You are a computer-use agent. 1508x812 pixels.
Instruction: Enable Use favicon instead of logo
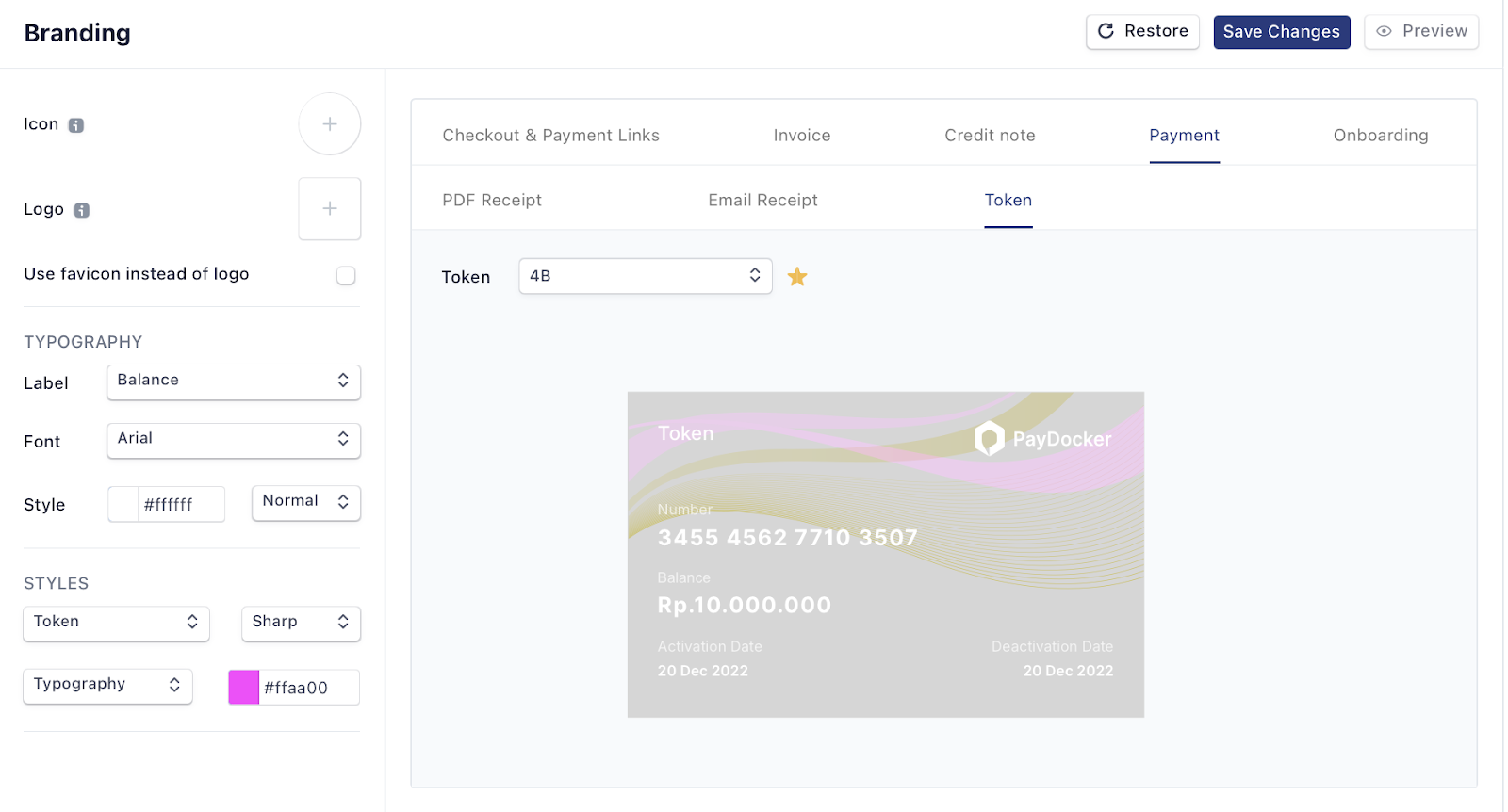(x=346, y=275)
